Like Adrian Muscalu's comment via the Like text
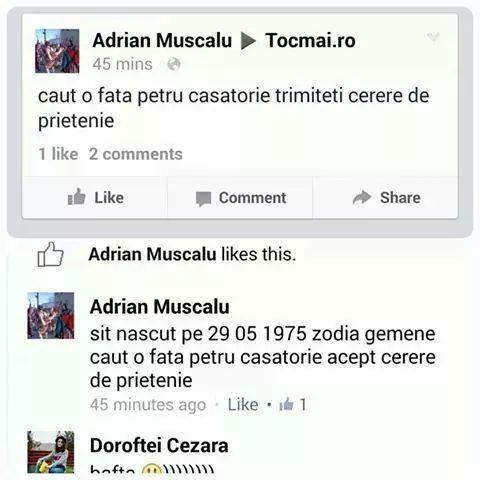 click(243, 405)
